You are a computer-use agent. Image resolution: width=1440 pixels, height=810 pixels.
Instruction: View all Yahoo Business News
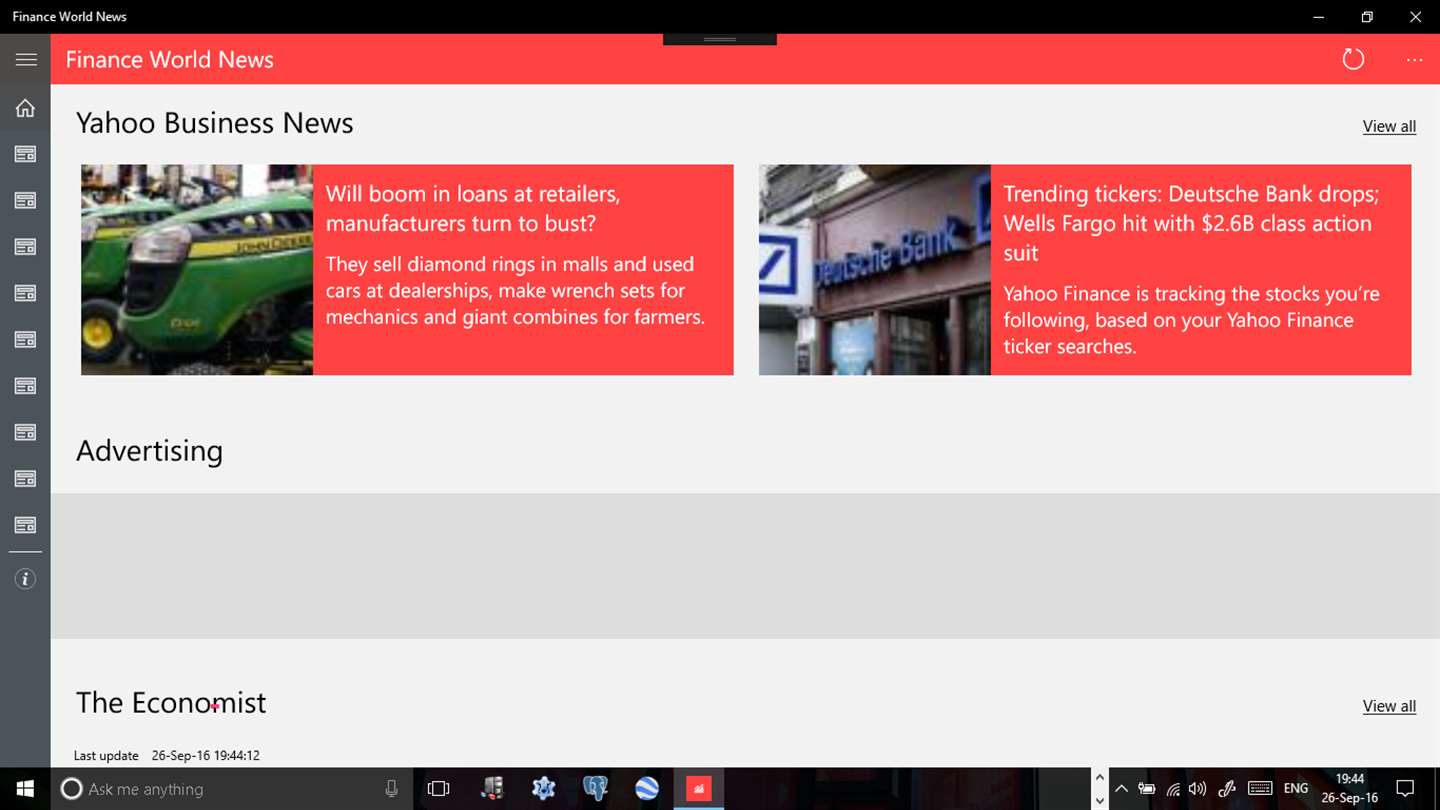[1389, 126]
